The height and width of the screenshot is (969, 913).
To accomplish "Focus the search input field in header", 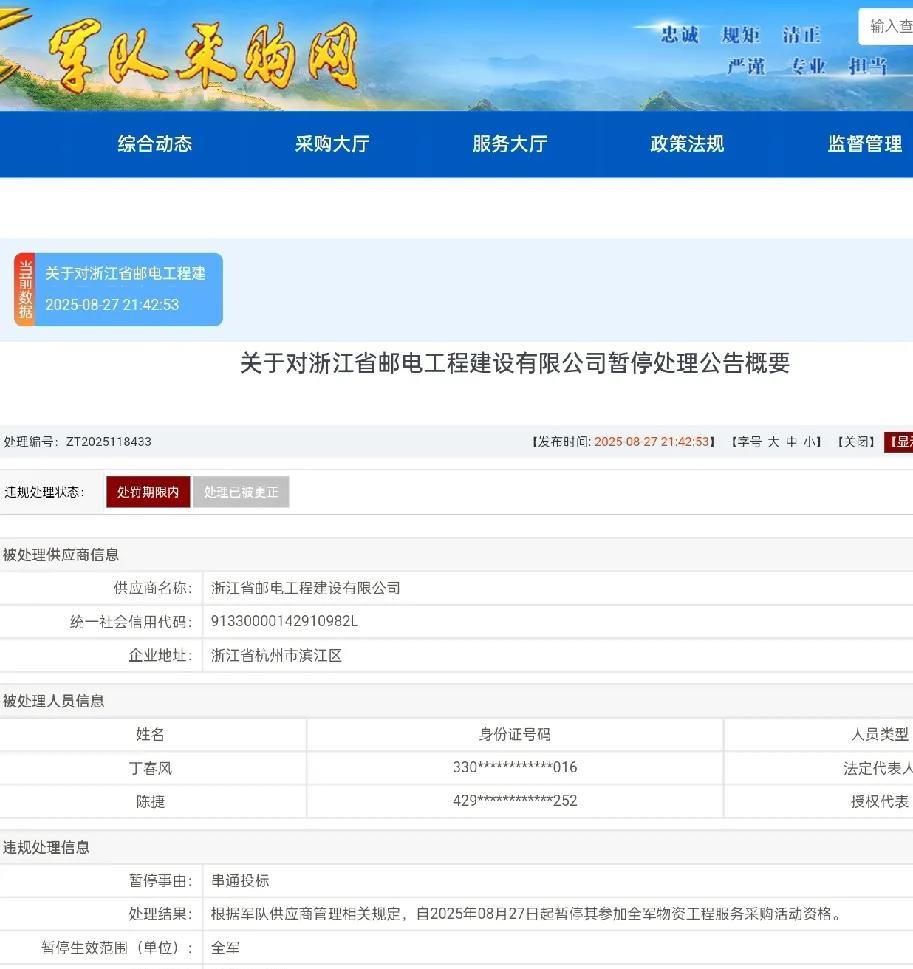I will tap(886, 27).
